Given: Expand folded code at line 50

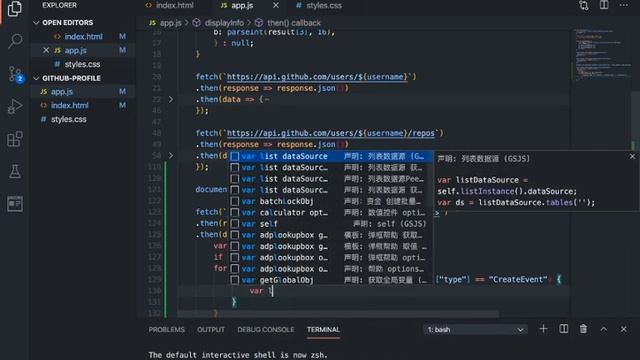Looking at the screenshot, I should [171, 156].
